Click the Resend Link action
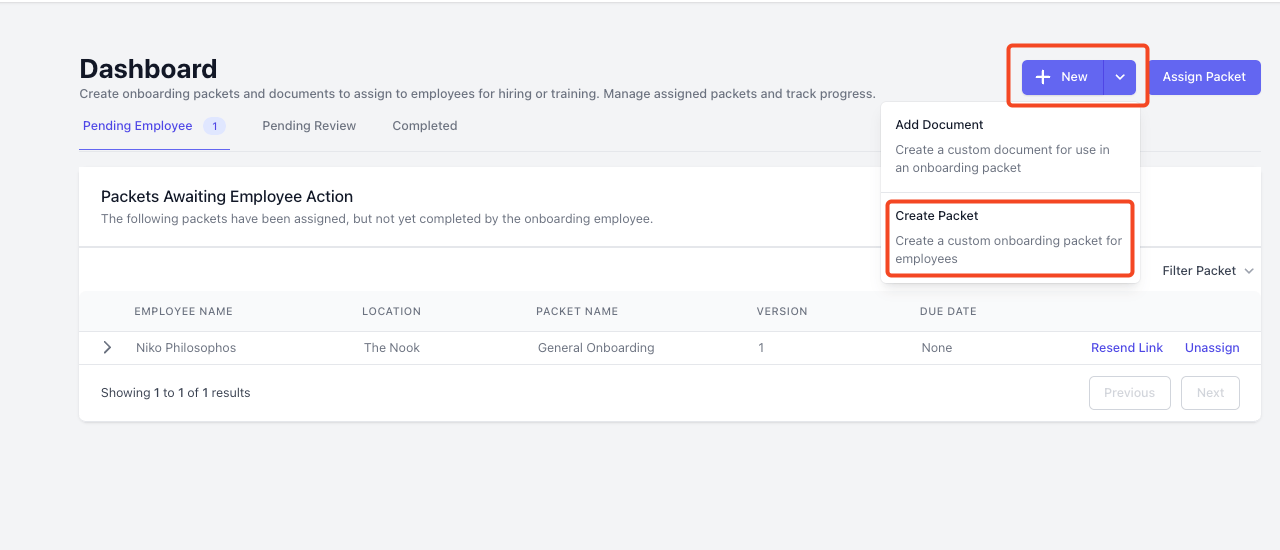1280x550 pixels. click(x=1127, y=348)
